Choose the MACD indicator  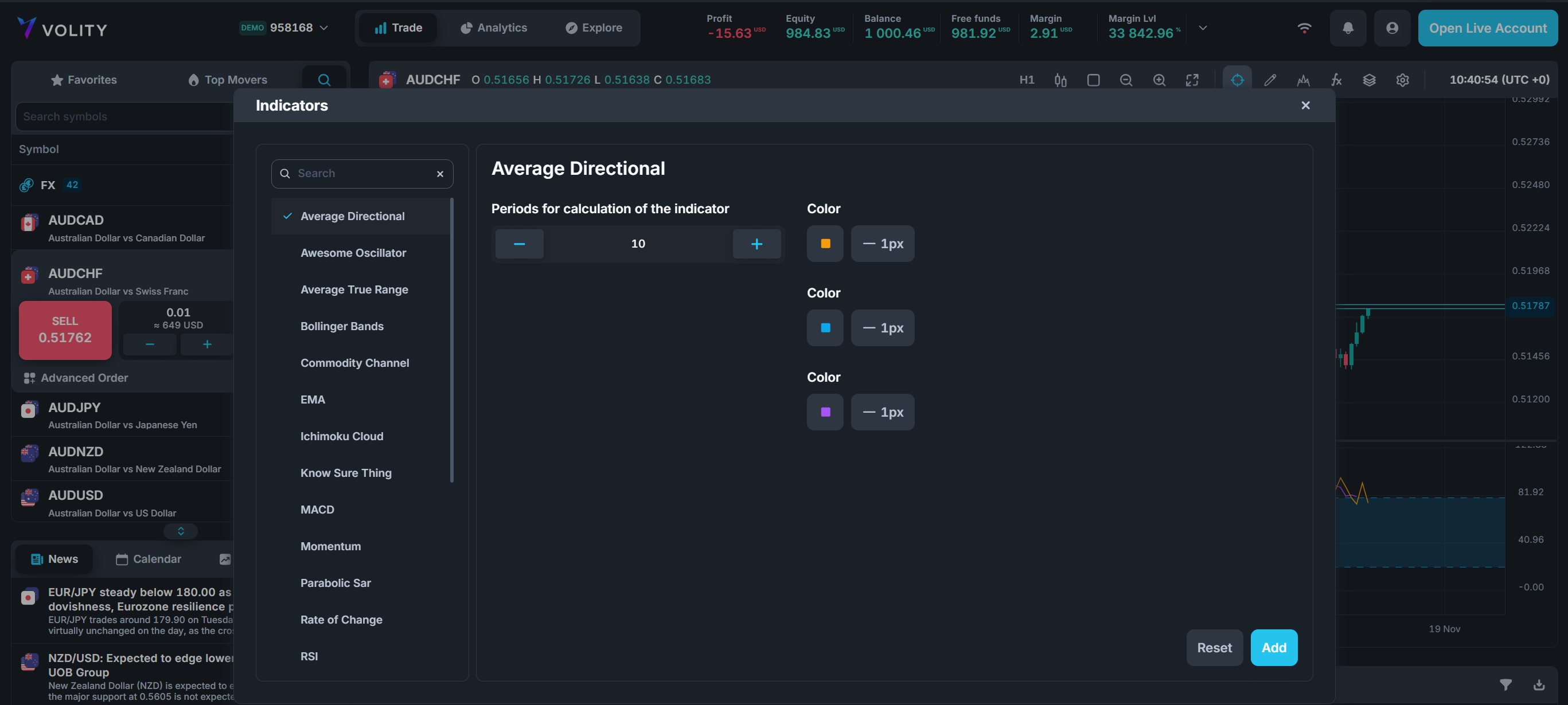pos(317,509)
